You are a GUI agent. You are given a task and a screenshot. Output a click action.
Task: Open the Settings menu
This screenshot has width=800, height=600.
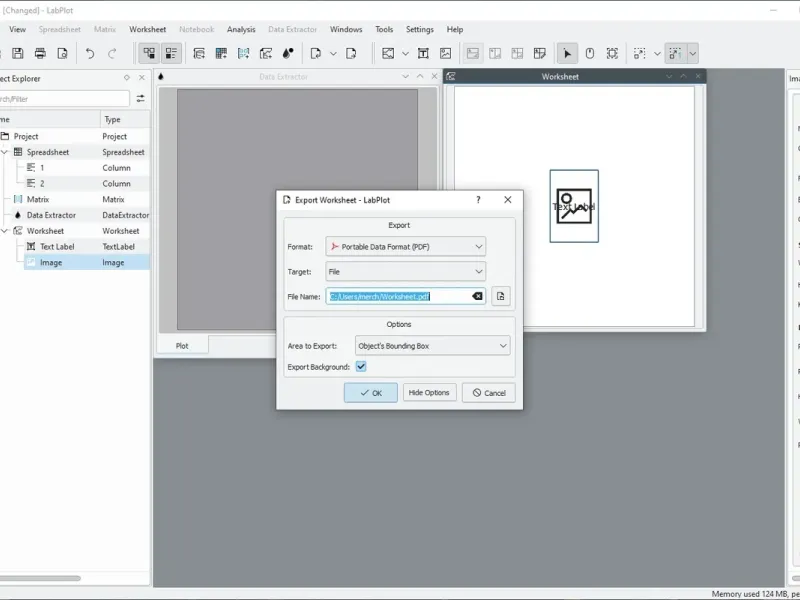[420, 30]
